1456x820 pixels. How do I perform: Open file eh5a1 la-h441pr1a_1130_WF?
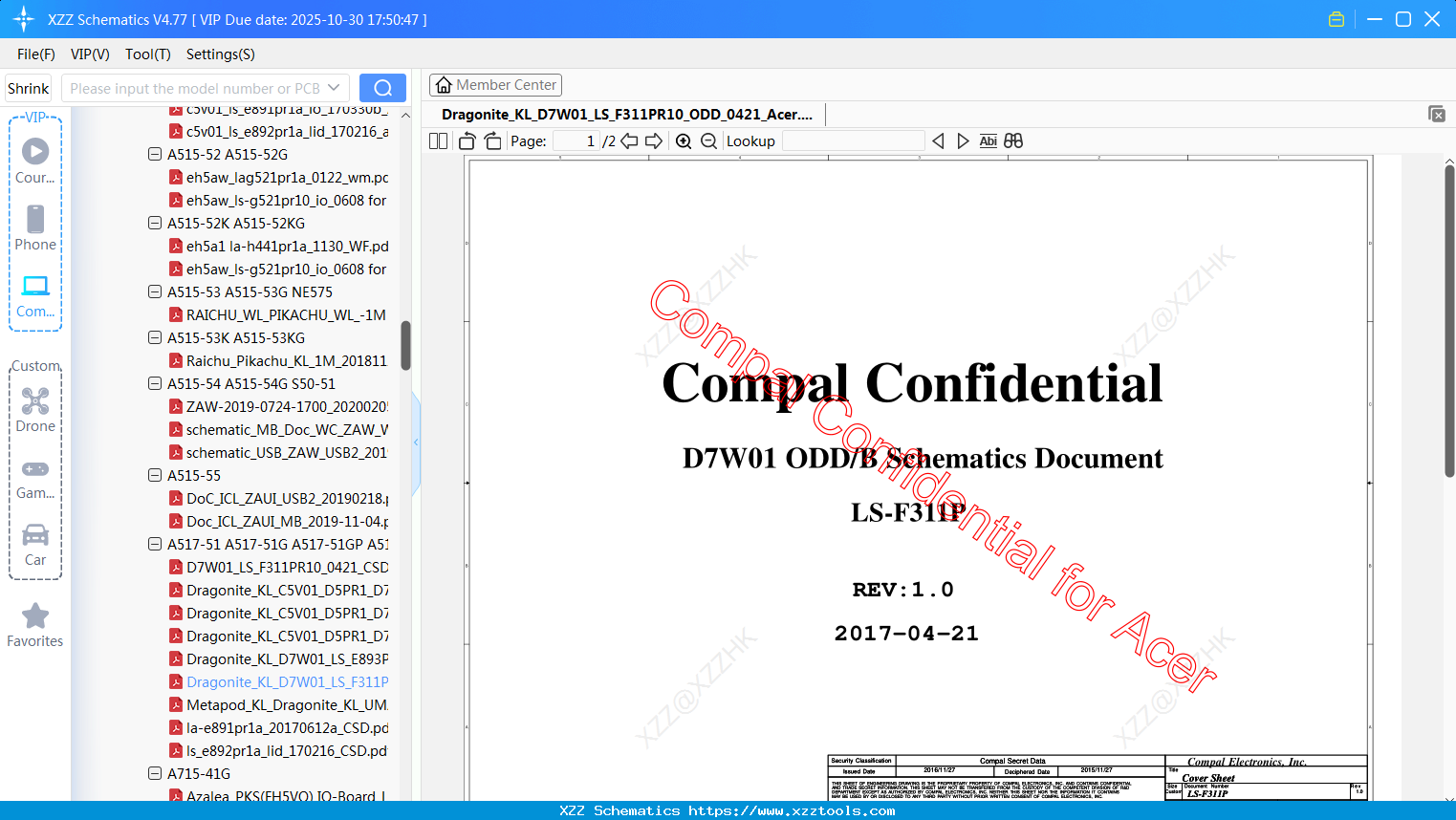coord(279,246)
